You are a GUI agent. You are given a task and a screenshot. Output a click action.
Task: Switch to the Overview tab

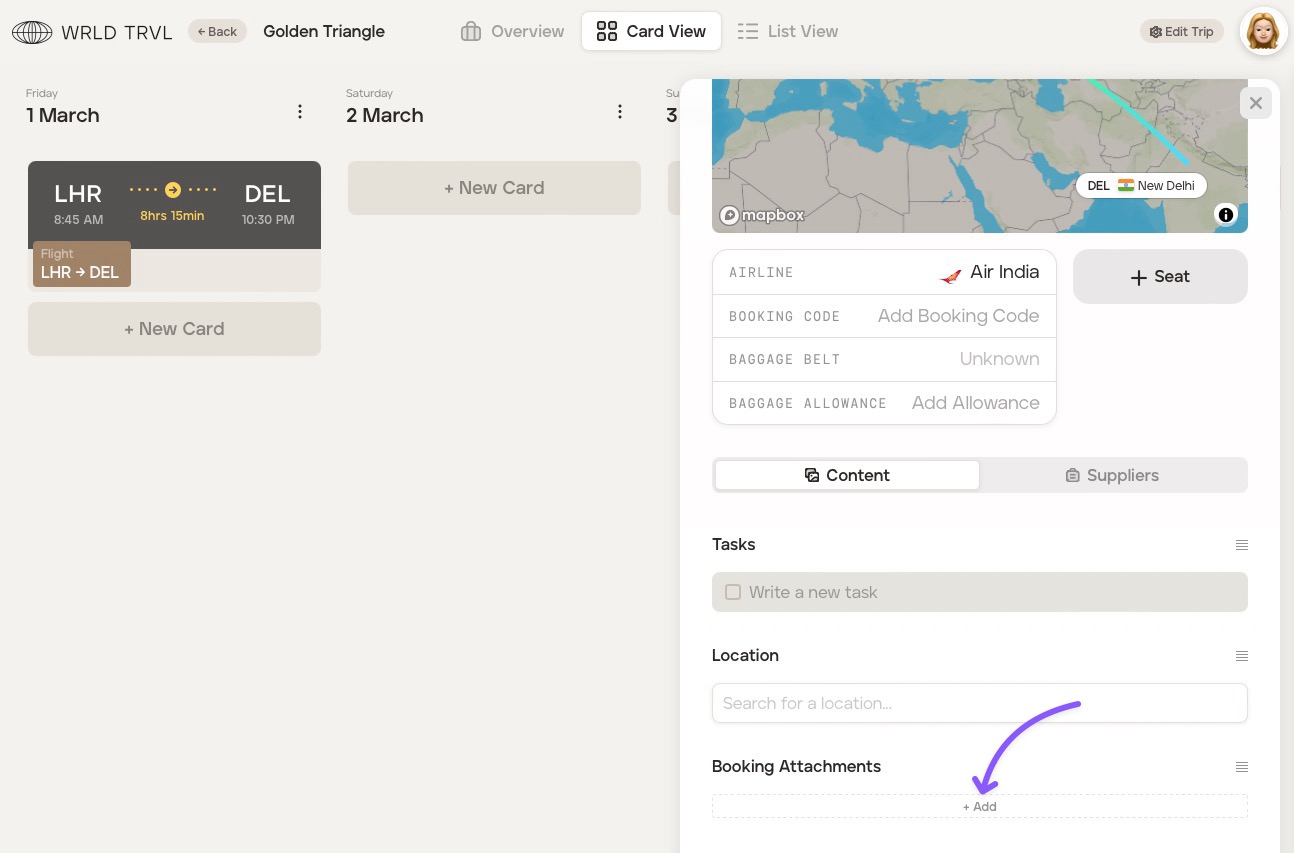(512, 32)
